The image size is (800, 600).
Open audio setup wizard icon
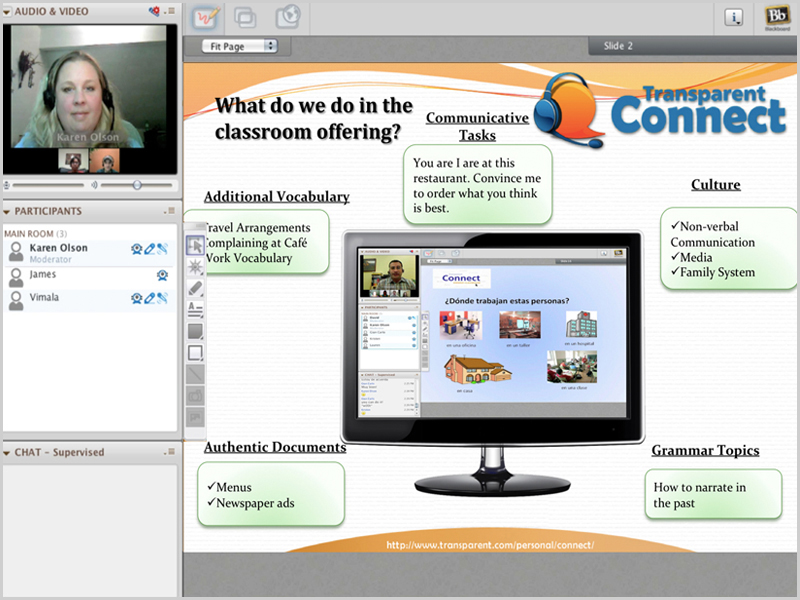pos(154,11)
